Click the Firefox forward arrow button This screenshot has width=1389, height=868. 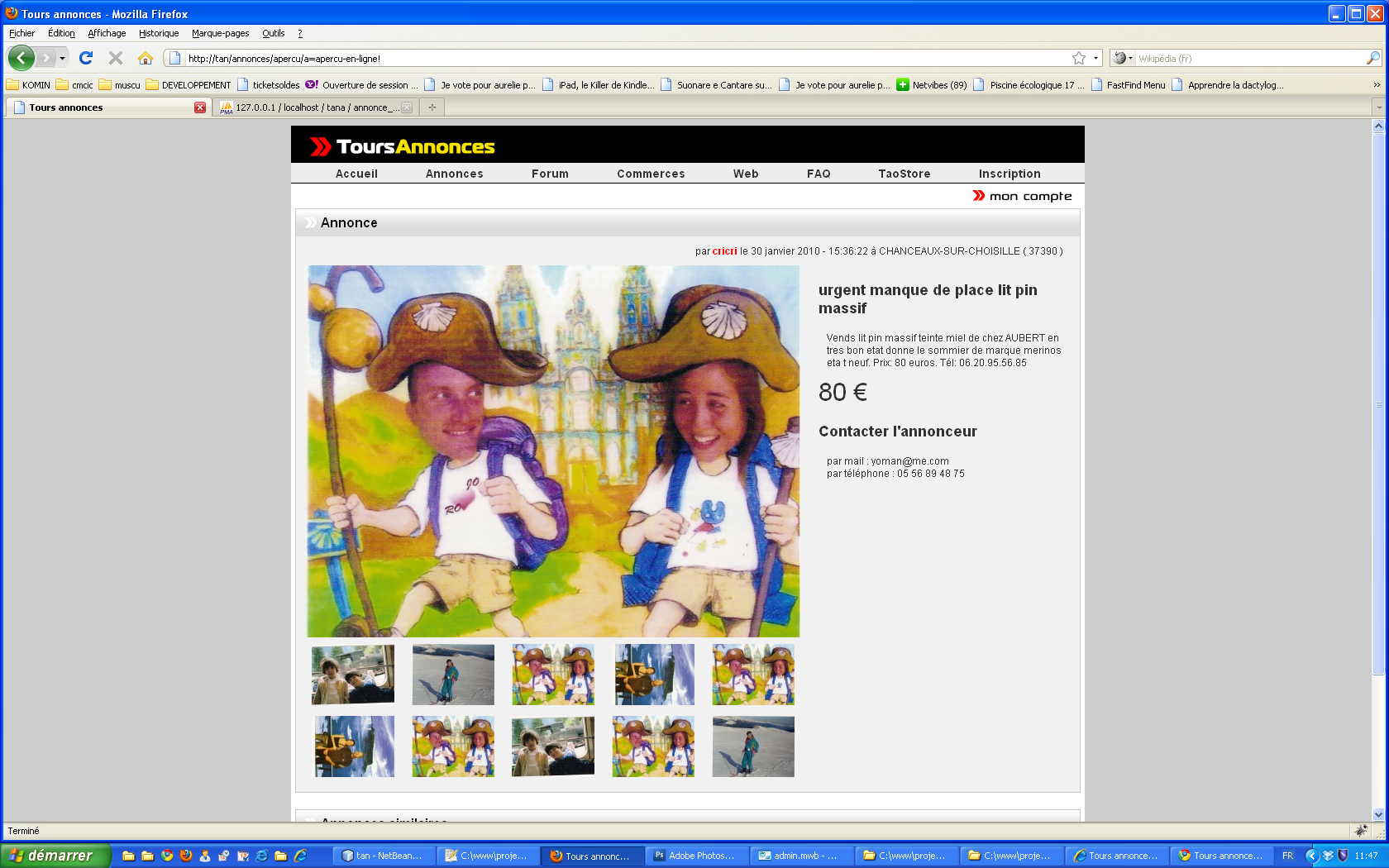46,58
